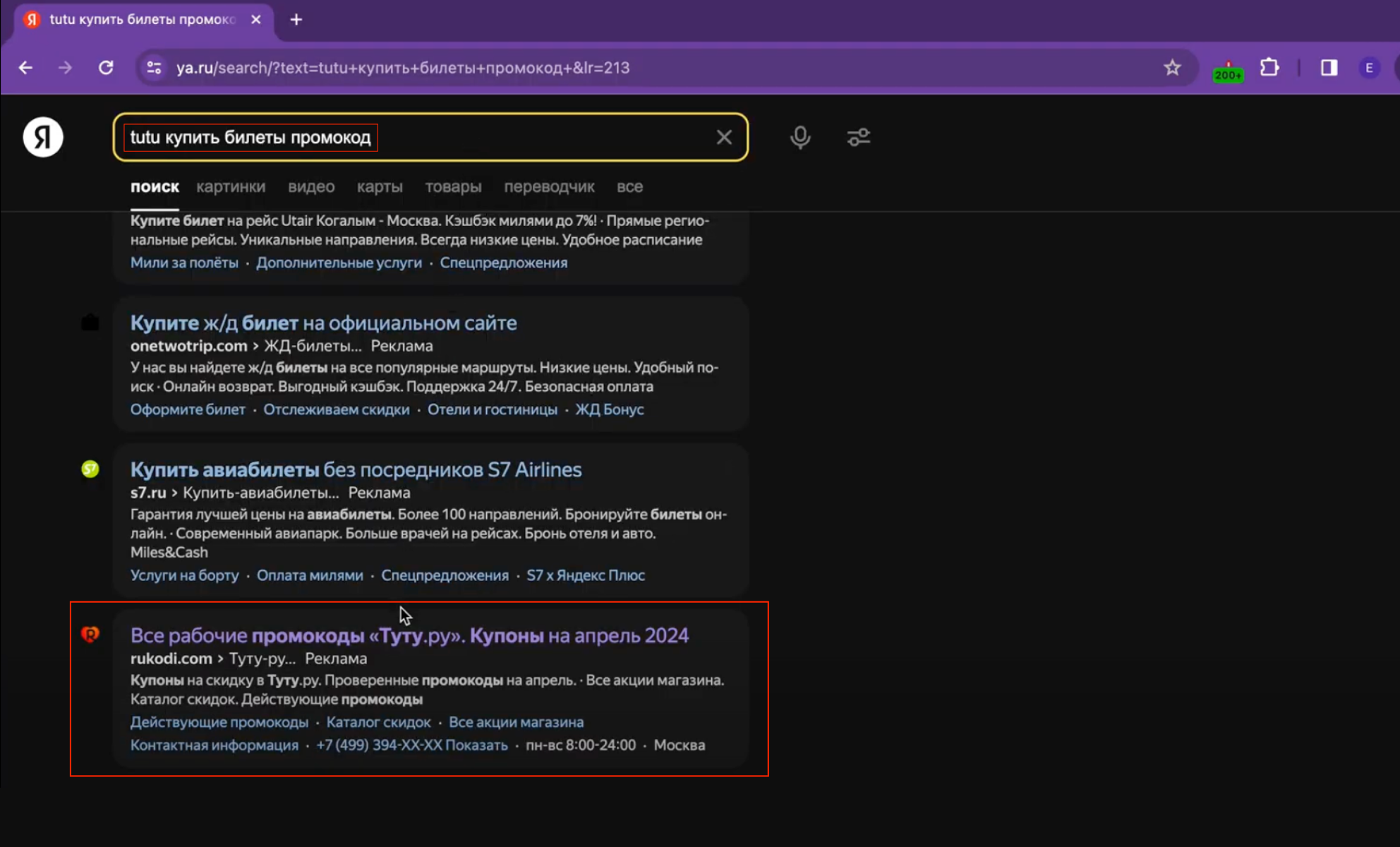Switch to товары tab
The width and height of the screenshot is (1400, 847).
(x=453, y=187)
